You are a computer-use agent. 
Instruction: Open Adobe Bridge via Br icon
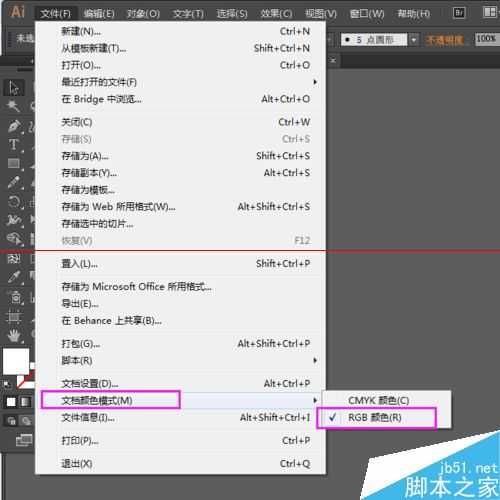[459, 13]
